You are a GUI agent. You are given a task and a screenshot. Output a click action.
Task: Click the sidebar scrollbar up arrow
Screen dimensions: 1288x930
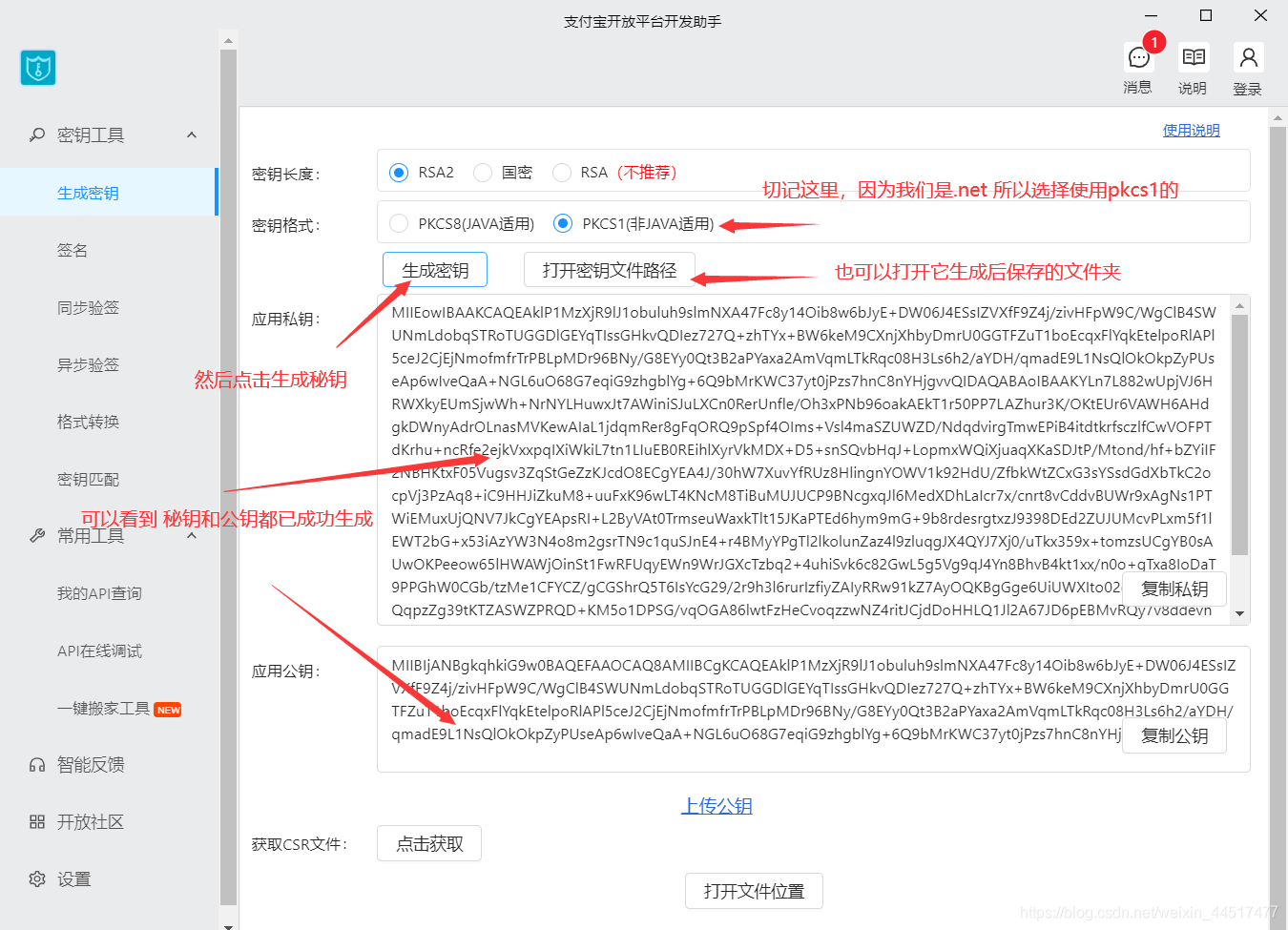tap(228, 40)
